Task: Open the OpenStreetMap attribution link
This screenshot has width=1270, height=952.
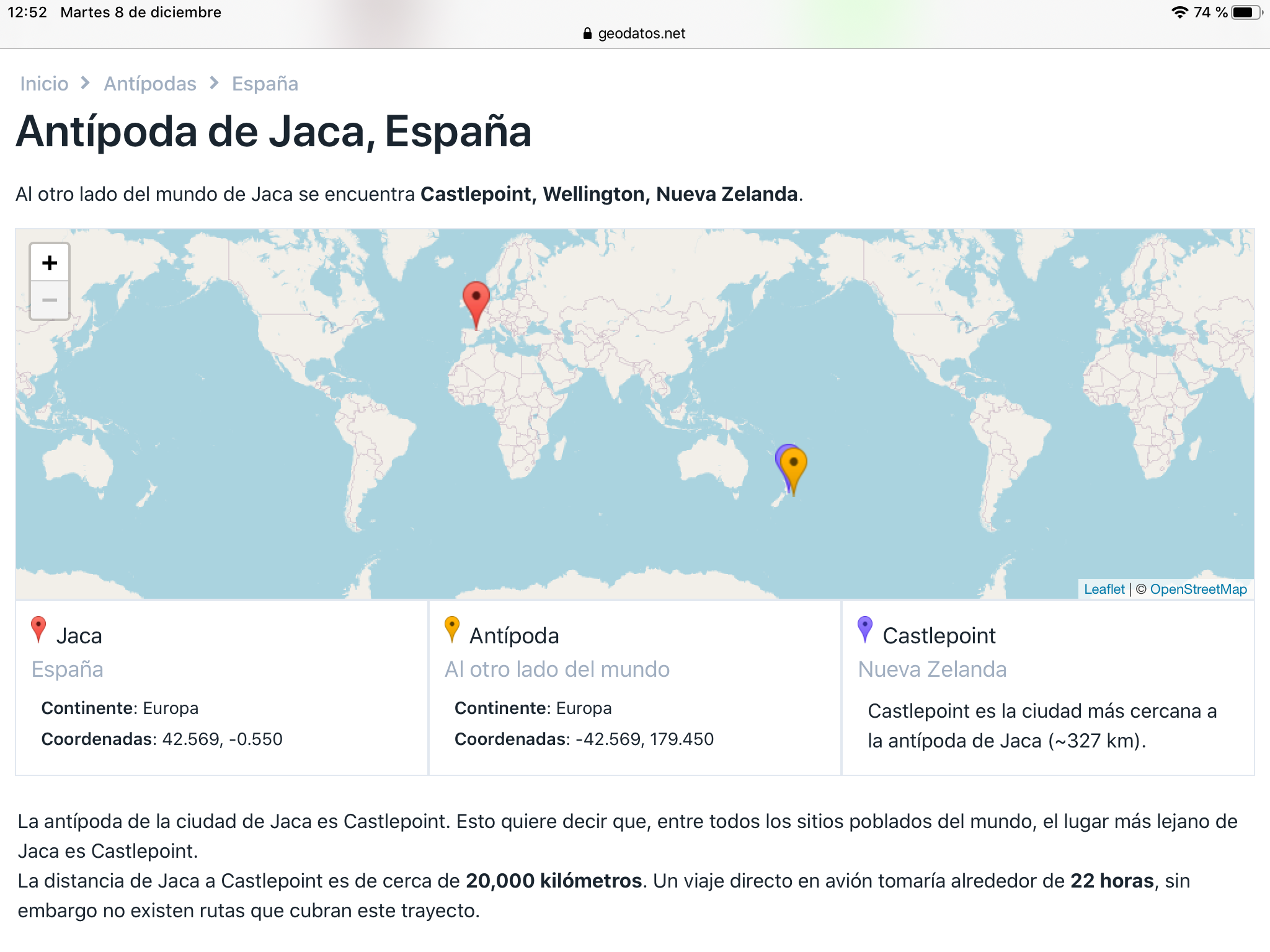Action: tap(1198, 589)
